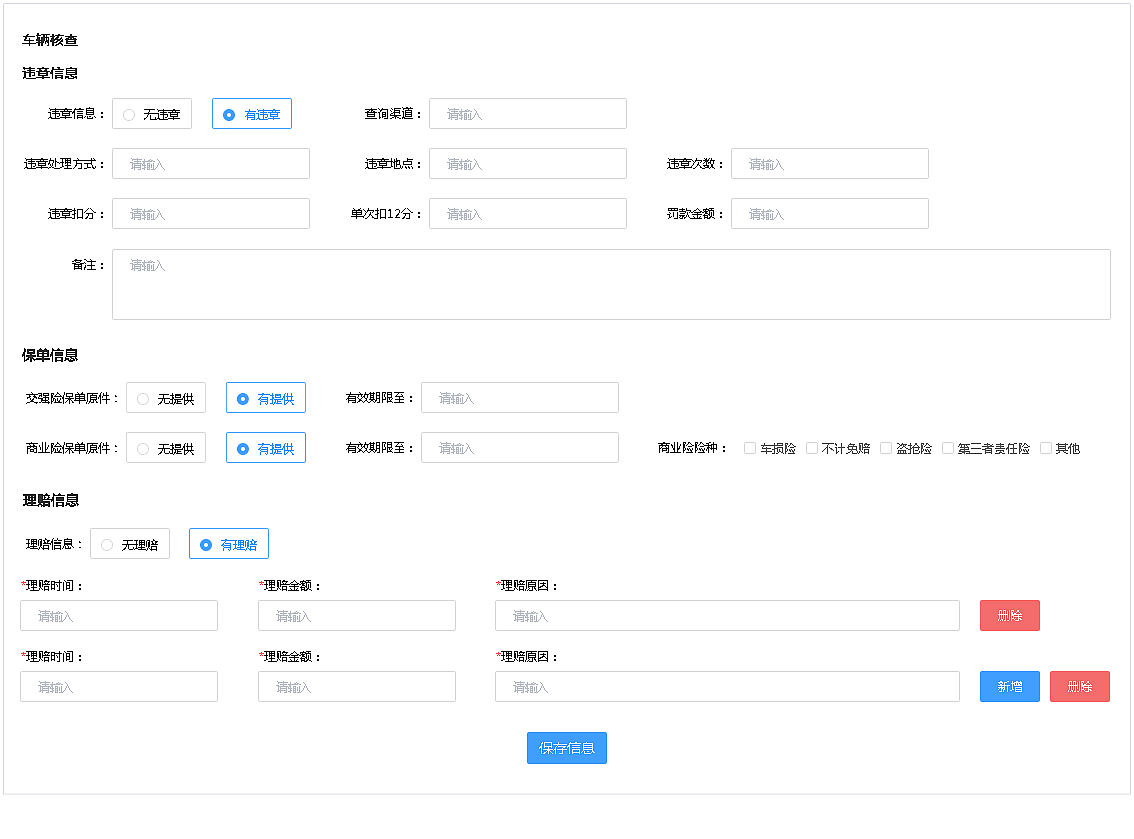Select the 无违章 radio option

(152, 114)
